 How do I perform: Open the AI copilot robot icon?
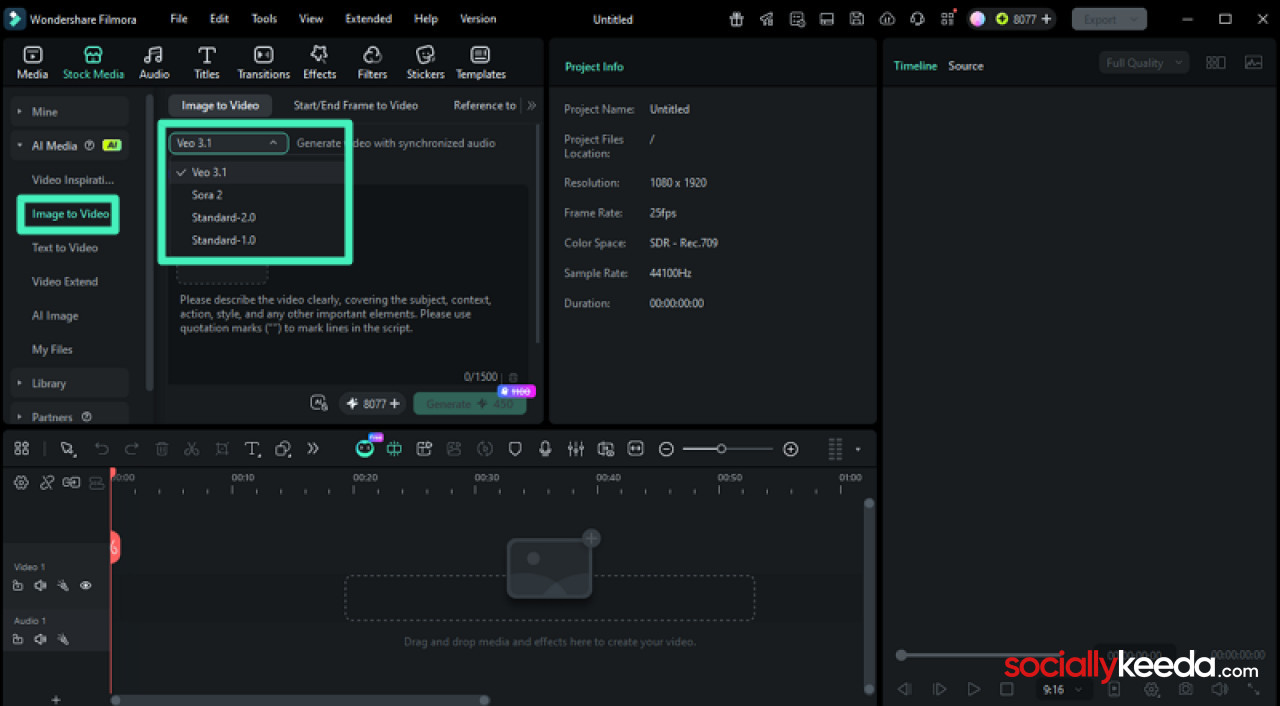coord(365,449)
